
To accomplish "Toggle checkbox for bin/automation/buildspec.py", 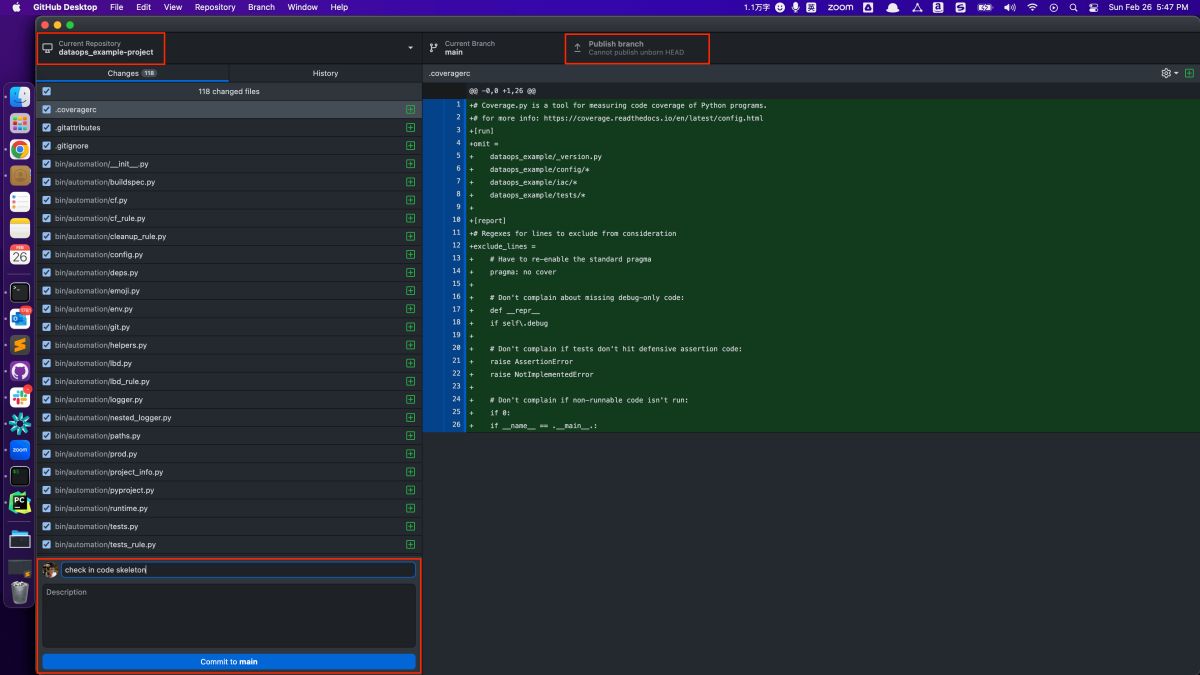I will [47, 182].
